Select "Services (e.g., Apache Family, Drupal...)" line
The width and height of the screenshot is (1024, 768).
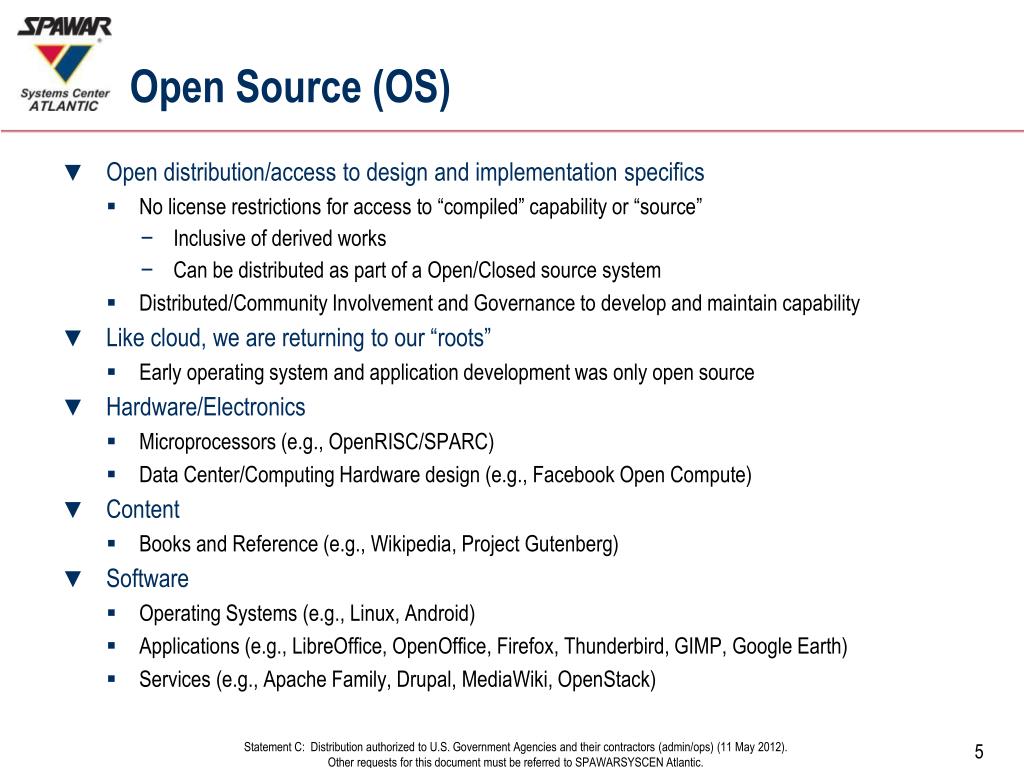[x=397, y=680]
